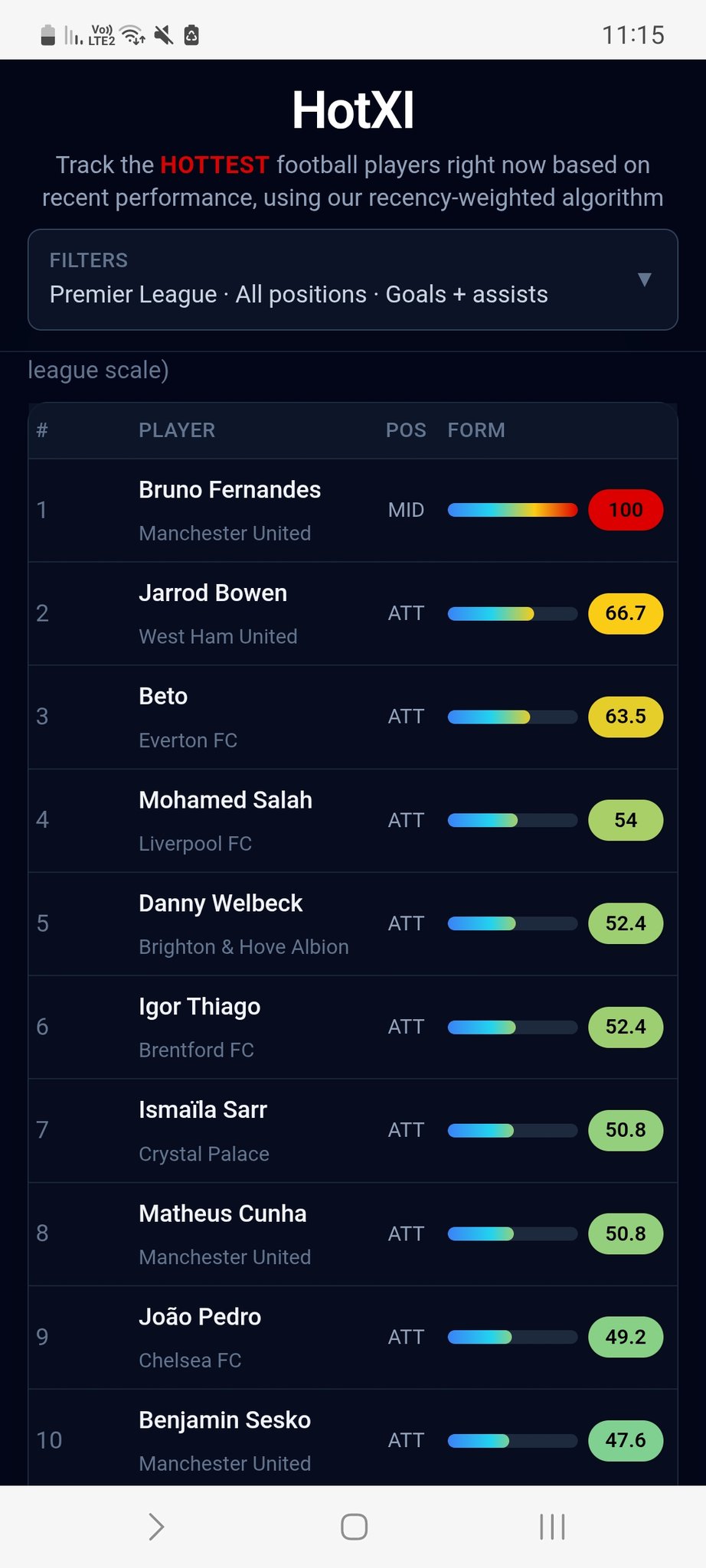Screen dimensions: 706x1568
Task: Open Mohamed Salah player entry
Action: coord(225,800)
